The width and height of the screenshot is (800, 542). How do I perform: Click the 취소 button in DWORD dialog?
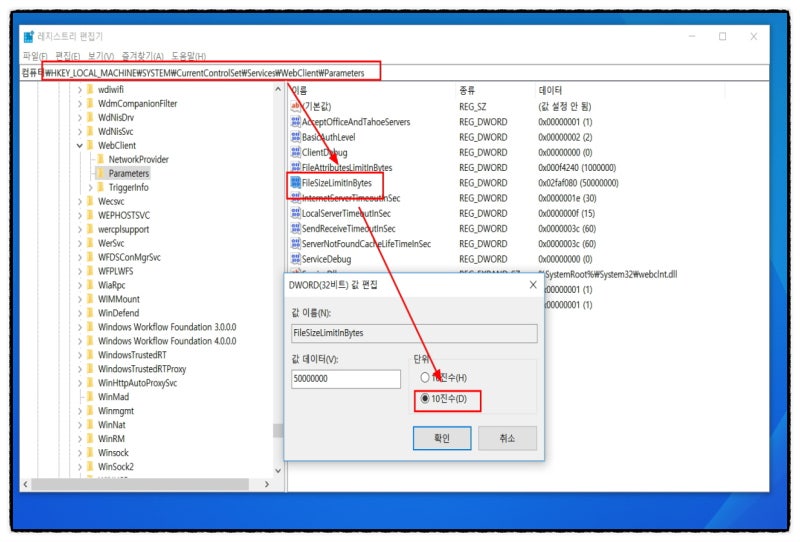pos(507,438)
